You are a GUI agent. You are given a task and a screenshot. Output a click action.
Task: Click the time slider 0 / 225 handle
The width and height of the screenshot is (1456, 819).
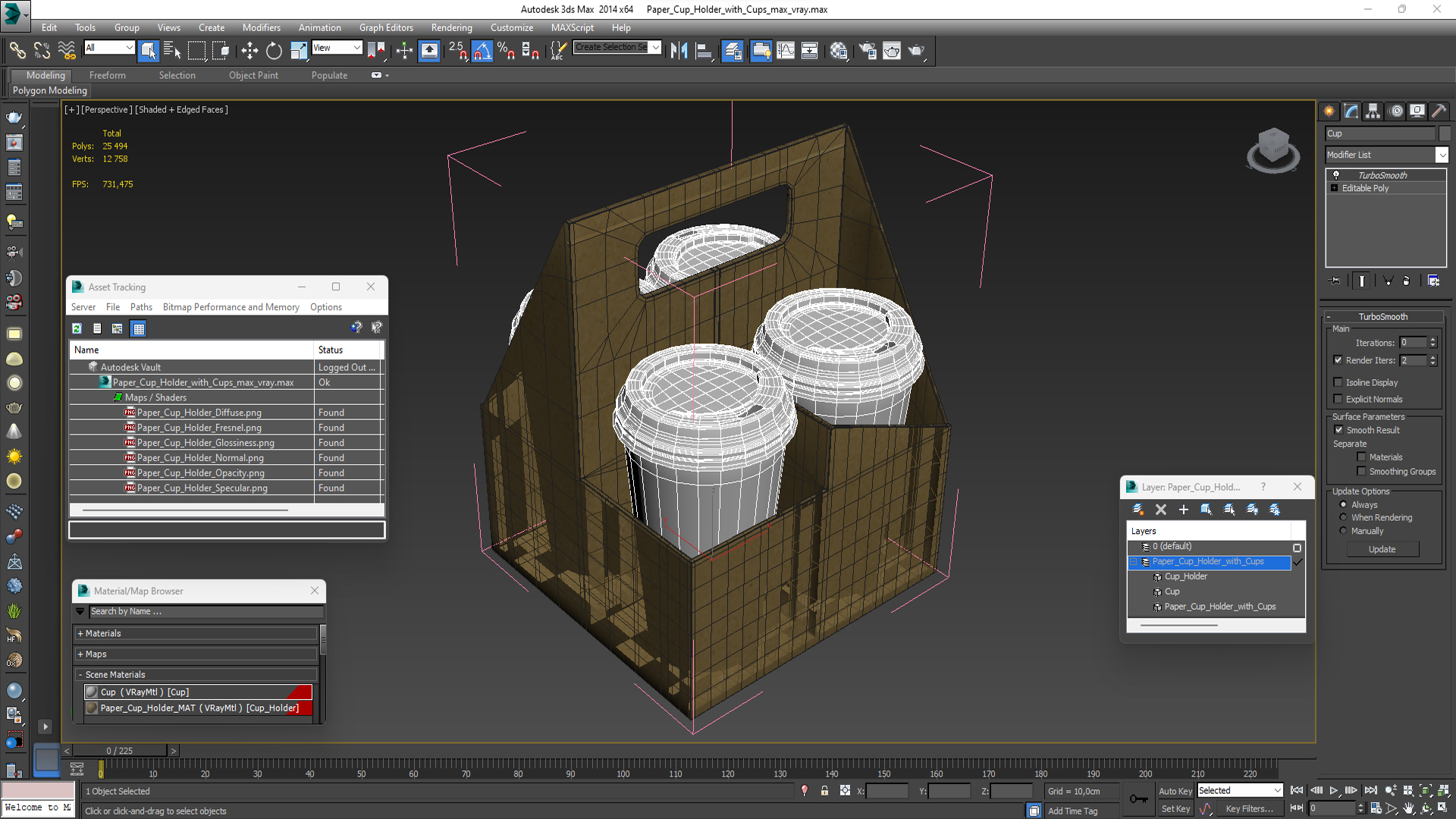click(x=119, y=751)
